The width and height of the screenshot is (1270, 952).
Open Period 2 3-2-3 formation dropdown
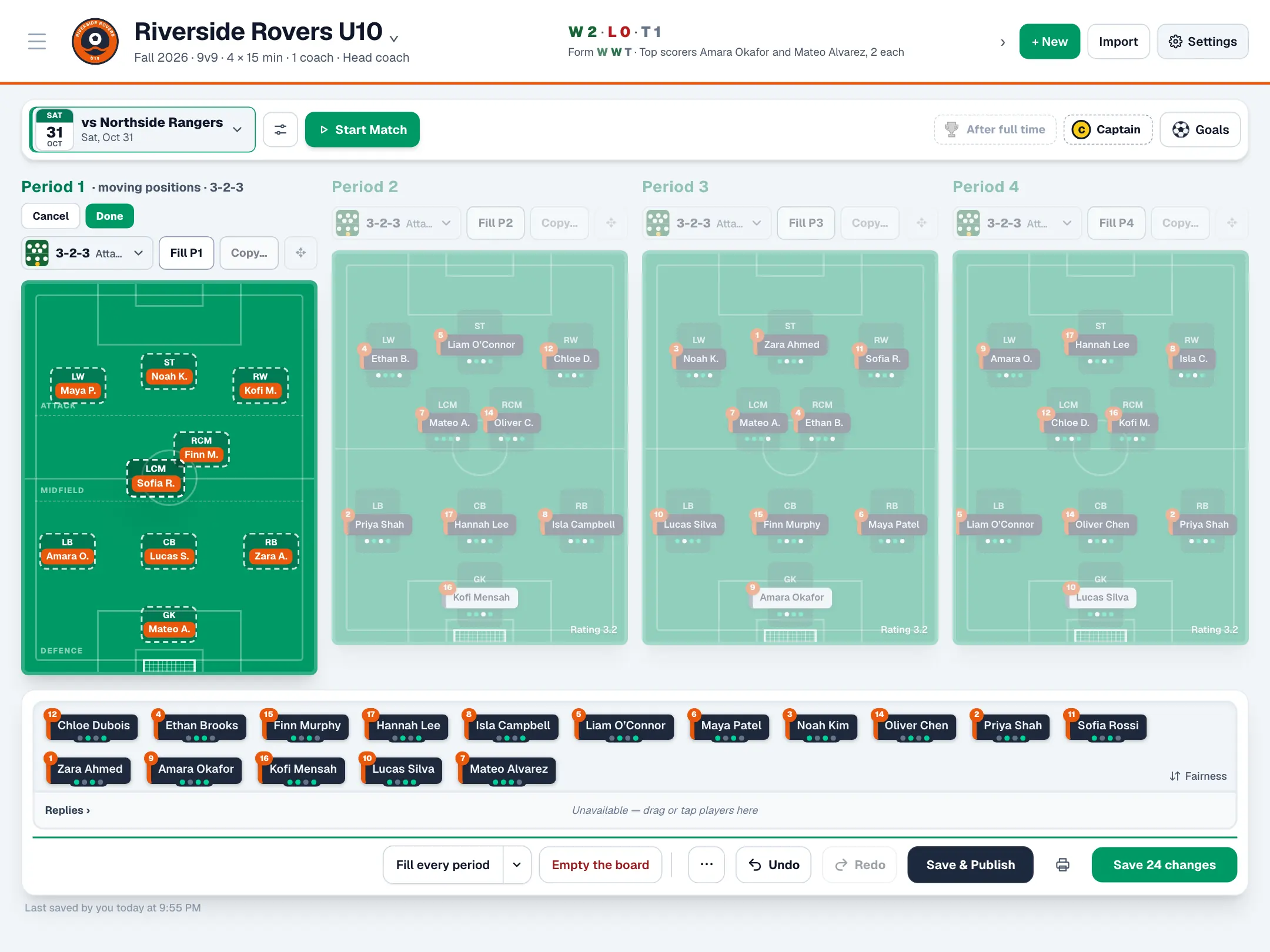[397, 223]
